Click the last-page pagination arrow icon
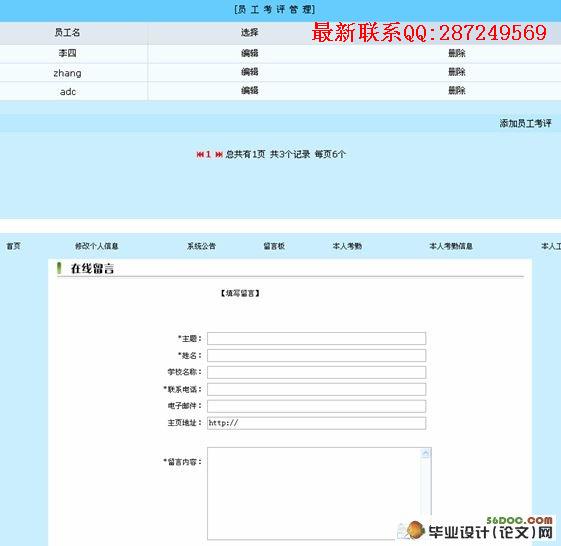The height and width of the screenshot is (546, 561). point(219,155)
